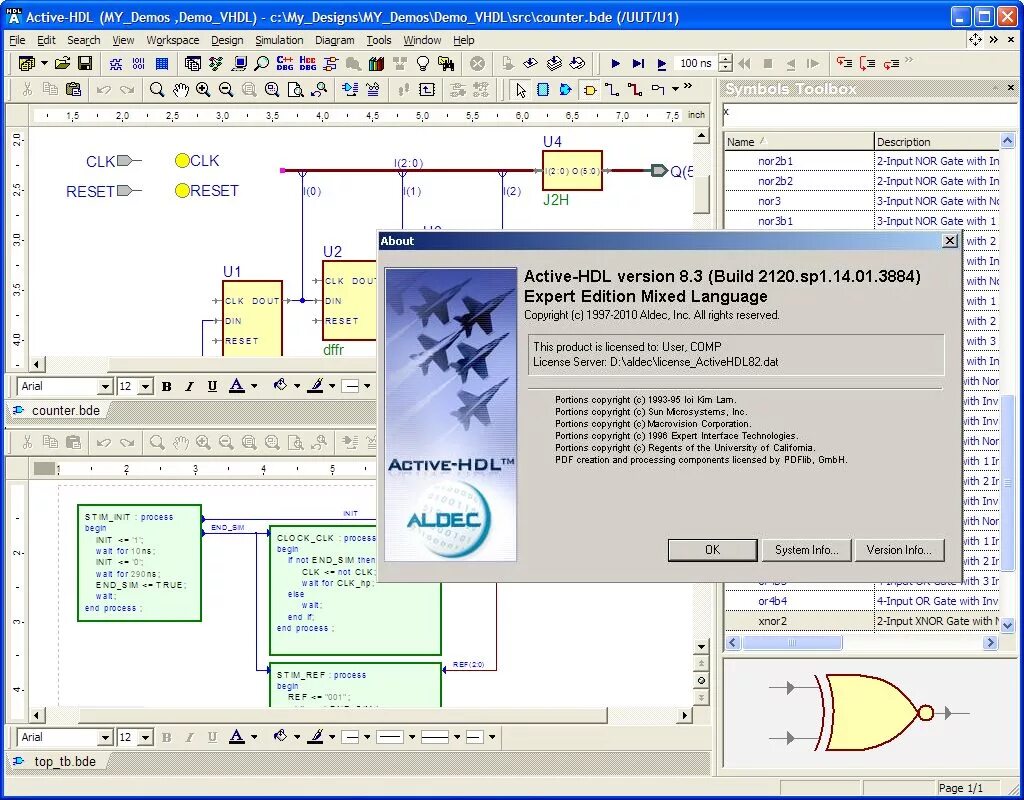Open font size 12 dropdown in counter.bde bar

[x=146, y=387]
